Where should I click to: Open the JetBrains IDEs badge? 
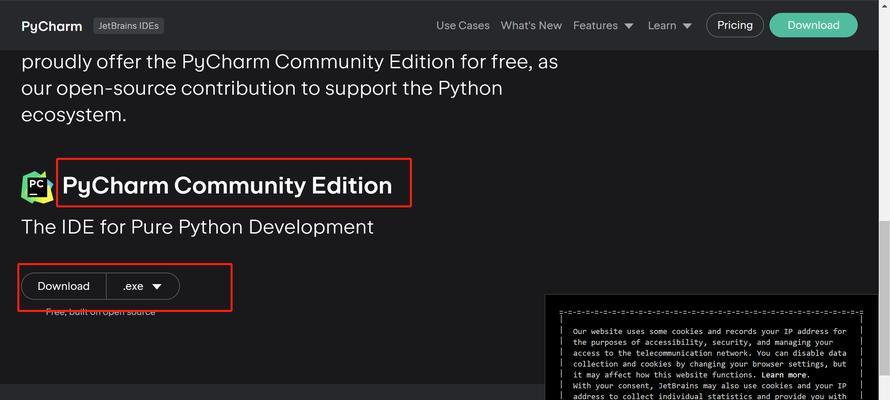point(129,26)
